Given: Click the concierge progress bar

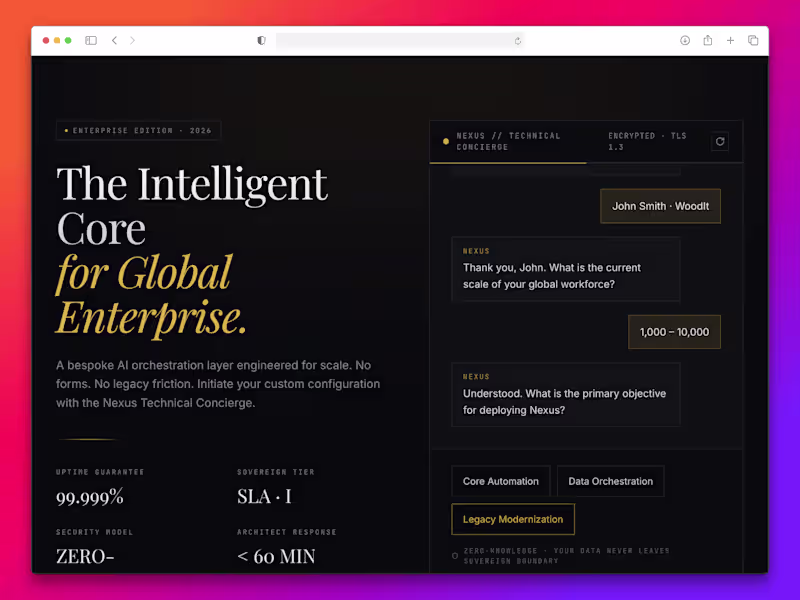Looking at the screenshot, I should pos(586,163).
